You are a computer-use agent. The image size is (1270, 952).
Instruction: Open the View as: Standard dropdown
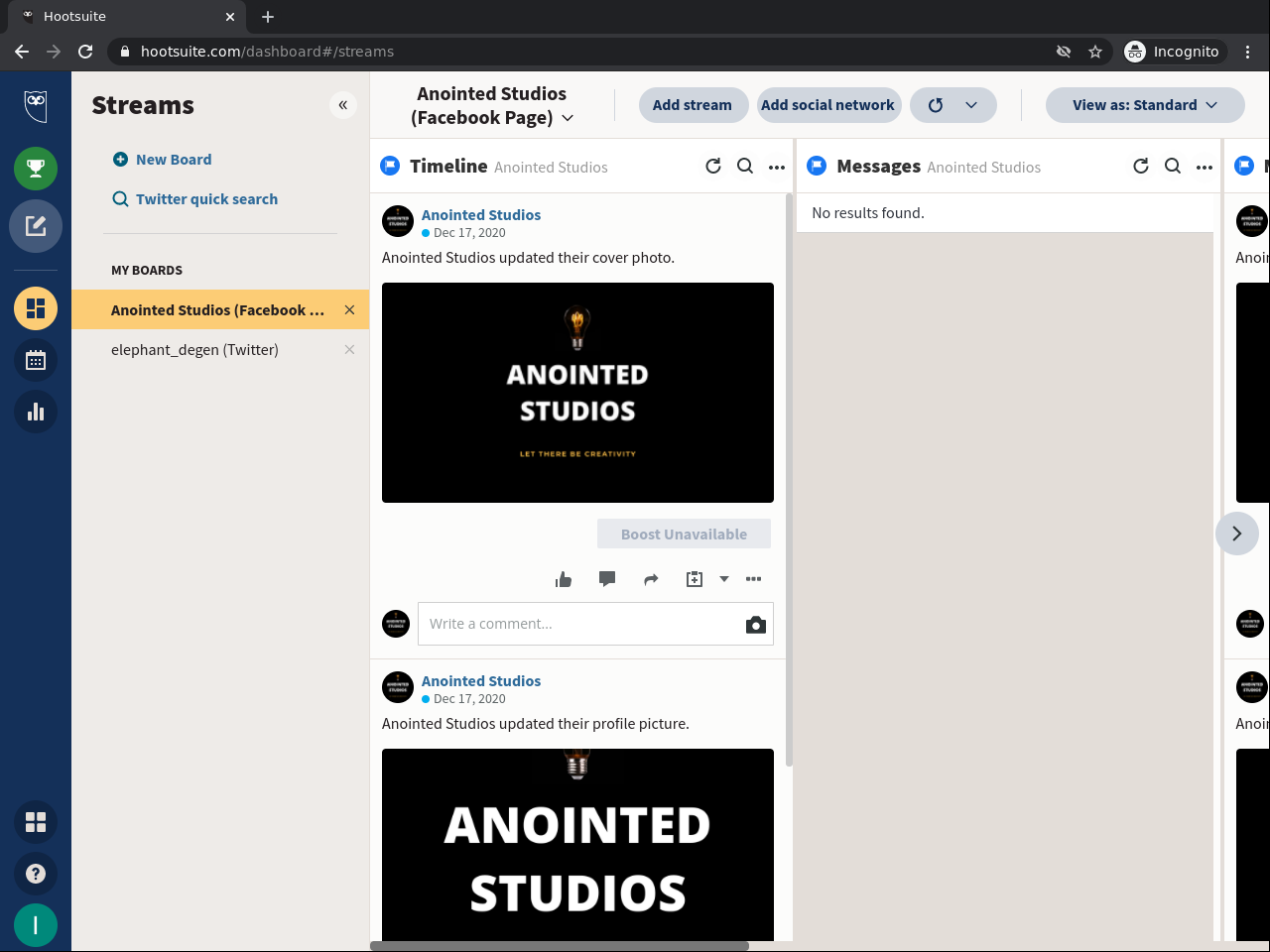(1145, 105)
